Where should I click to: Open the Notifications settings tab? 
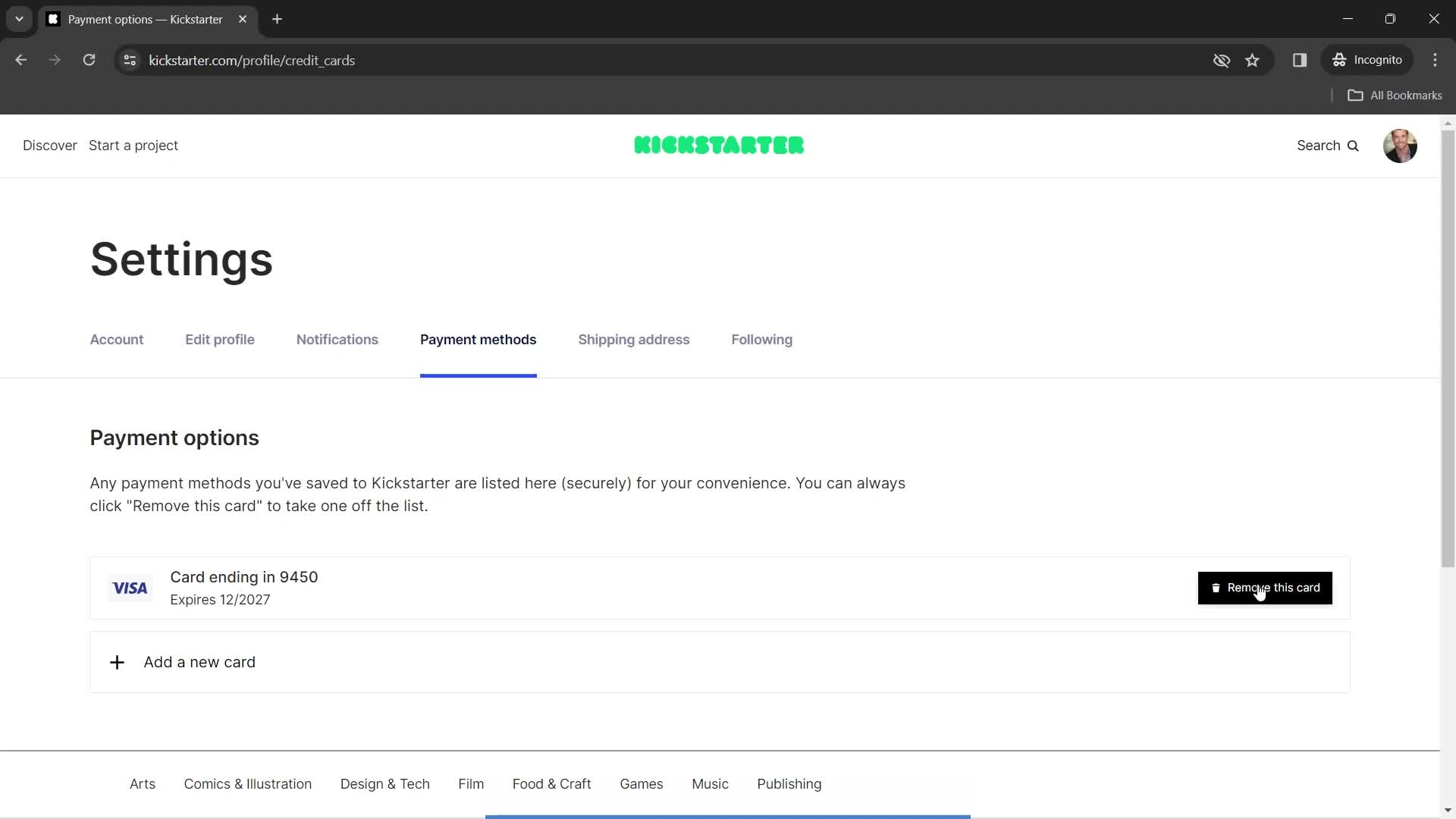pos(337,339)
